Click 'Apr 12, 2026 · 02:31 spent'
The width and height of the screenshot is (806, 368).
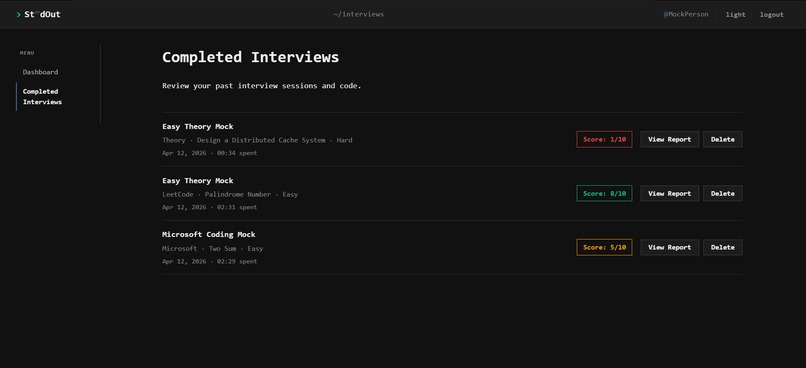tap(210, 207)
